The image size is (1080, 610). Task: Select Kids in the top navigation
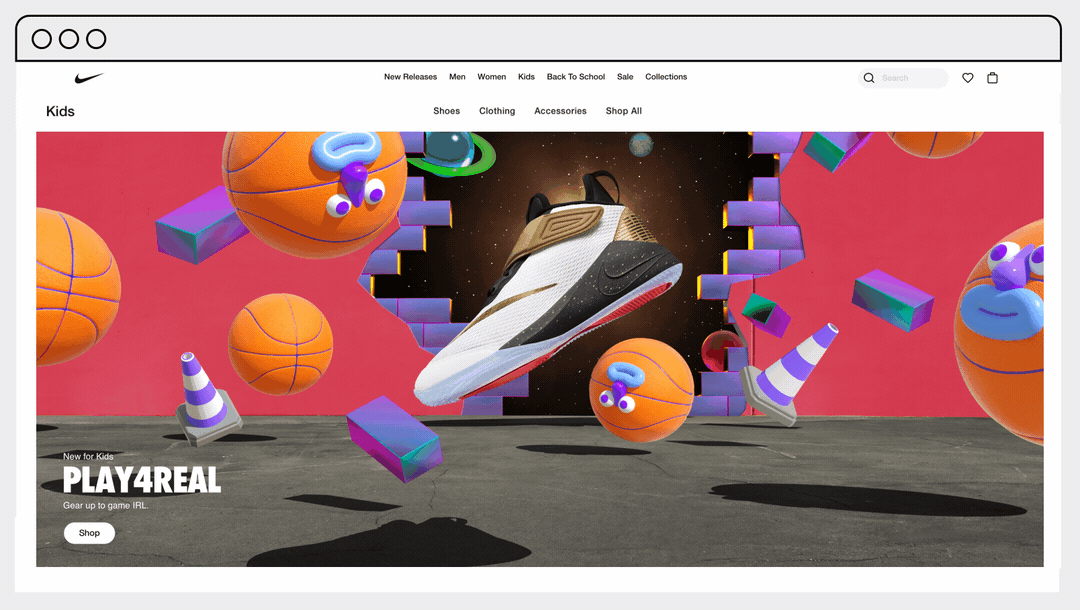(x=526, y=77)
